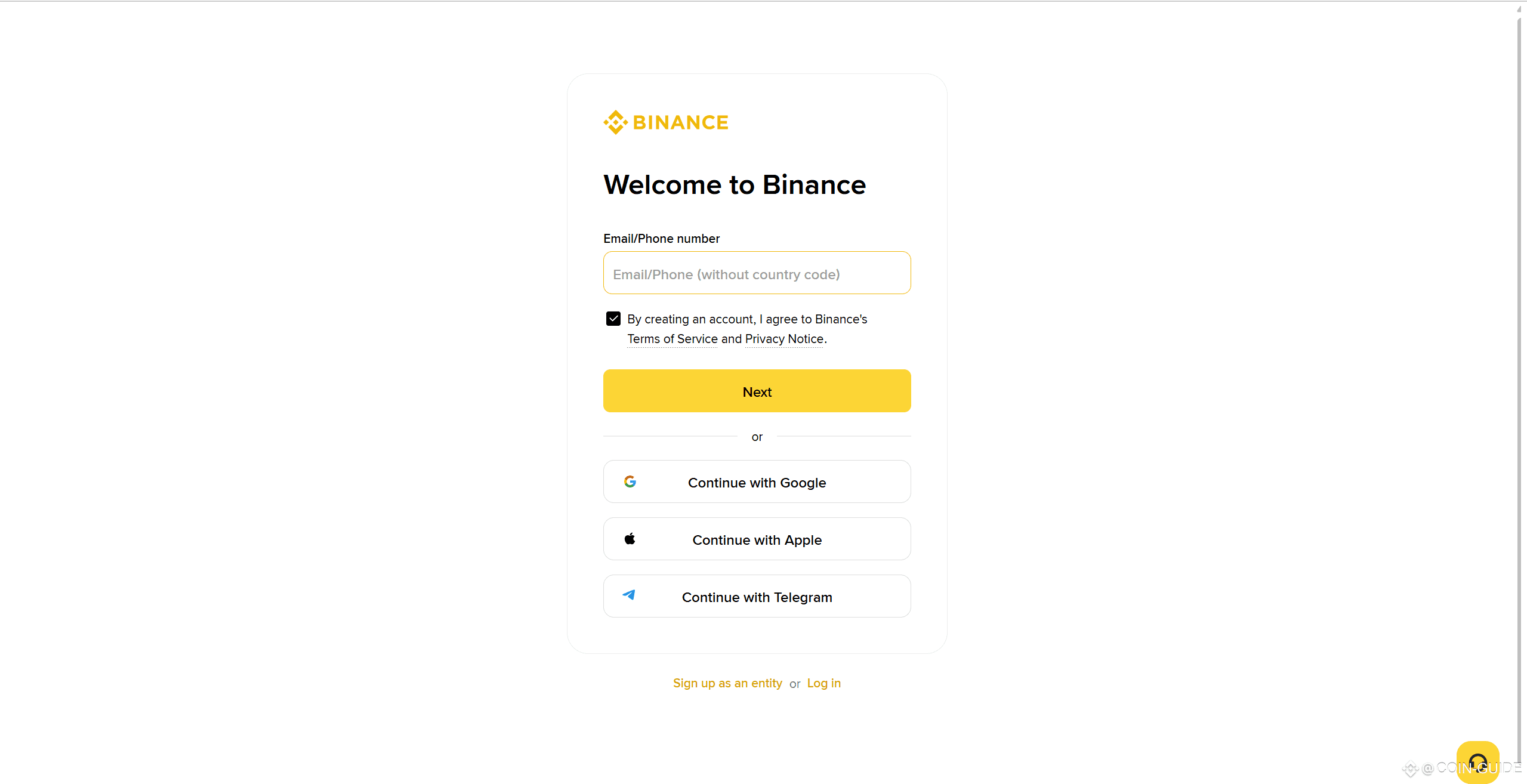Click the yellow Next button
Viewport: 1527px width, 784px height.
[757, 391]
